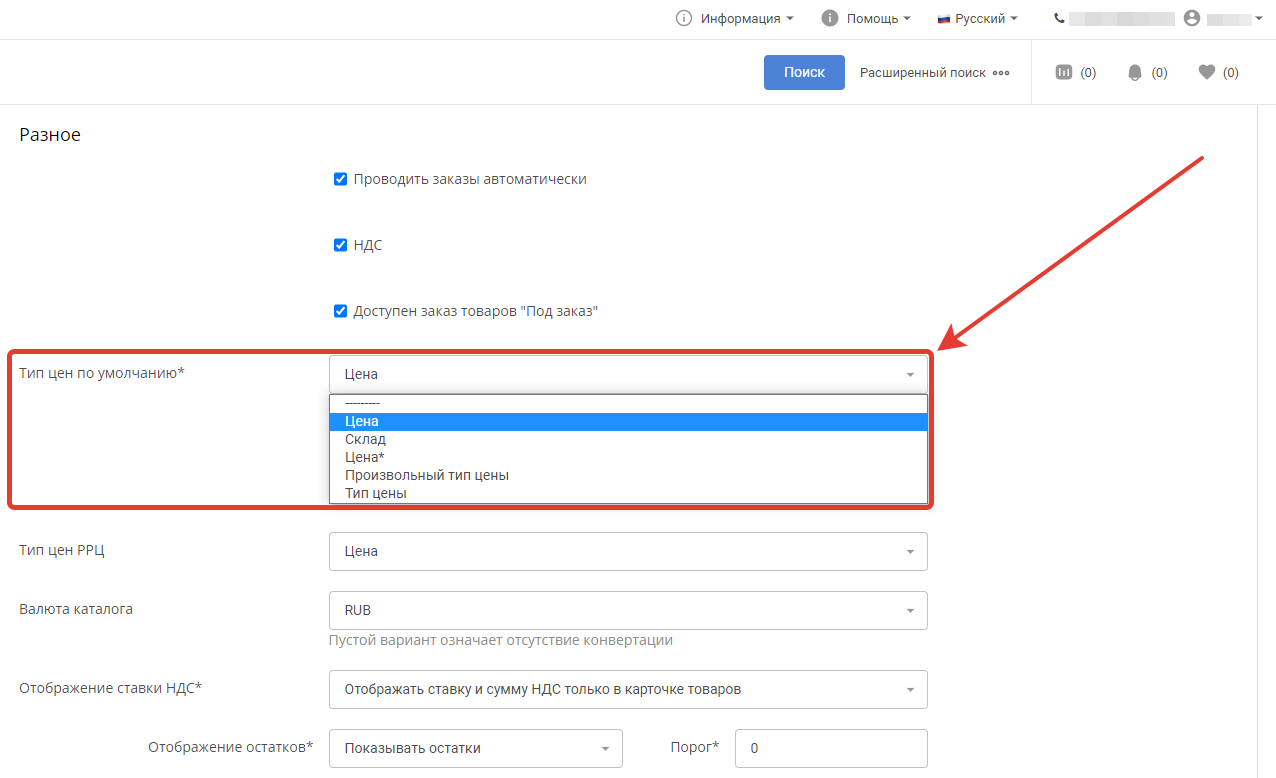Image resolution: width=1276 pixels, height=778 pixels.
Task: Click the user account avatar icon
Action: pos(1191,18)
